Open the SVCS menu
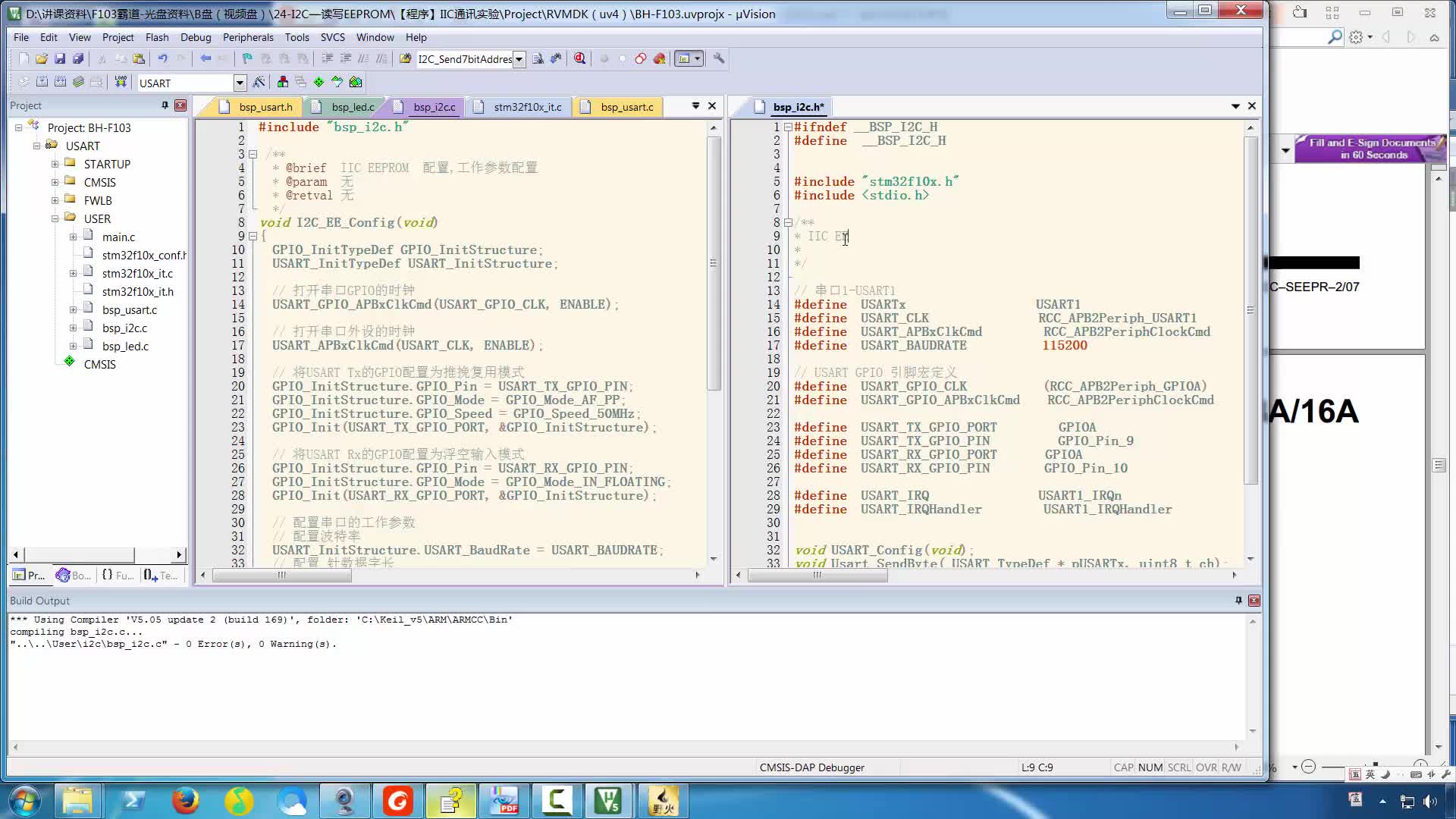Image resolution: width=1456 pixels, height=819 pixels. click(333, 37)
